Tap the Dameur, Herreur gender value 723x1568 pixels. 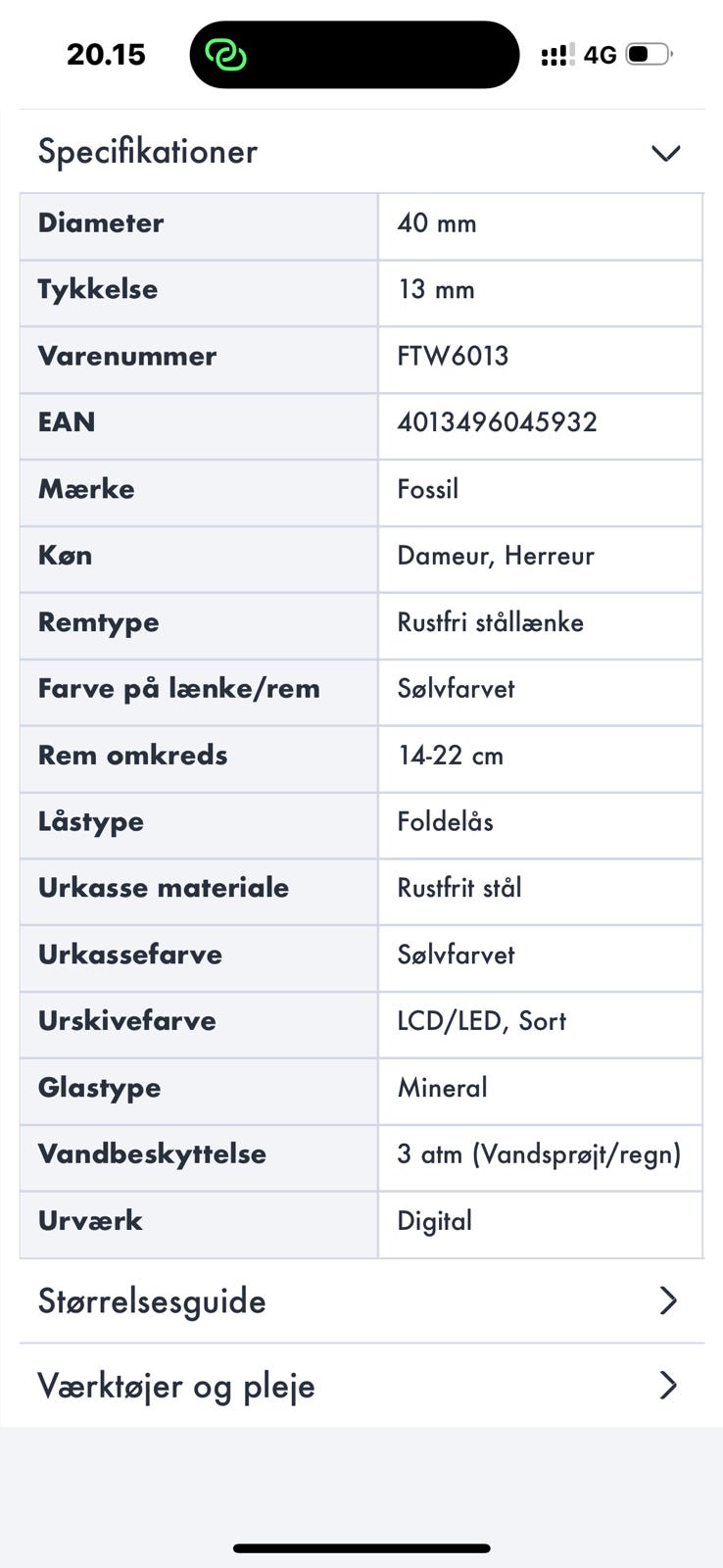click(496, 556)
